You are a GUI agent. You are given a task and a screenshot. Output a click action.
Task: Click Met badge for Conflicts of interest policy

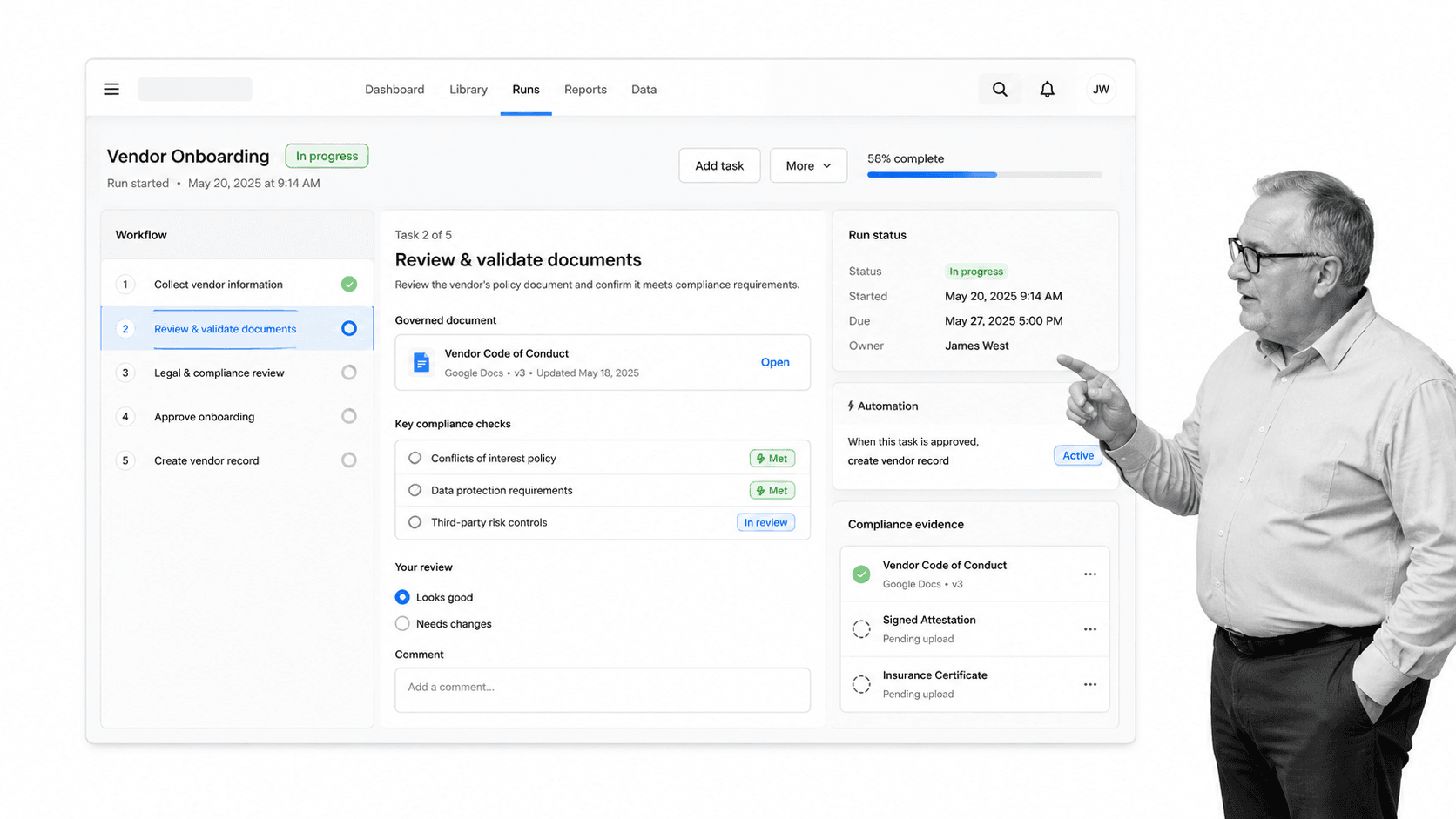click(772, 458)
